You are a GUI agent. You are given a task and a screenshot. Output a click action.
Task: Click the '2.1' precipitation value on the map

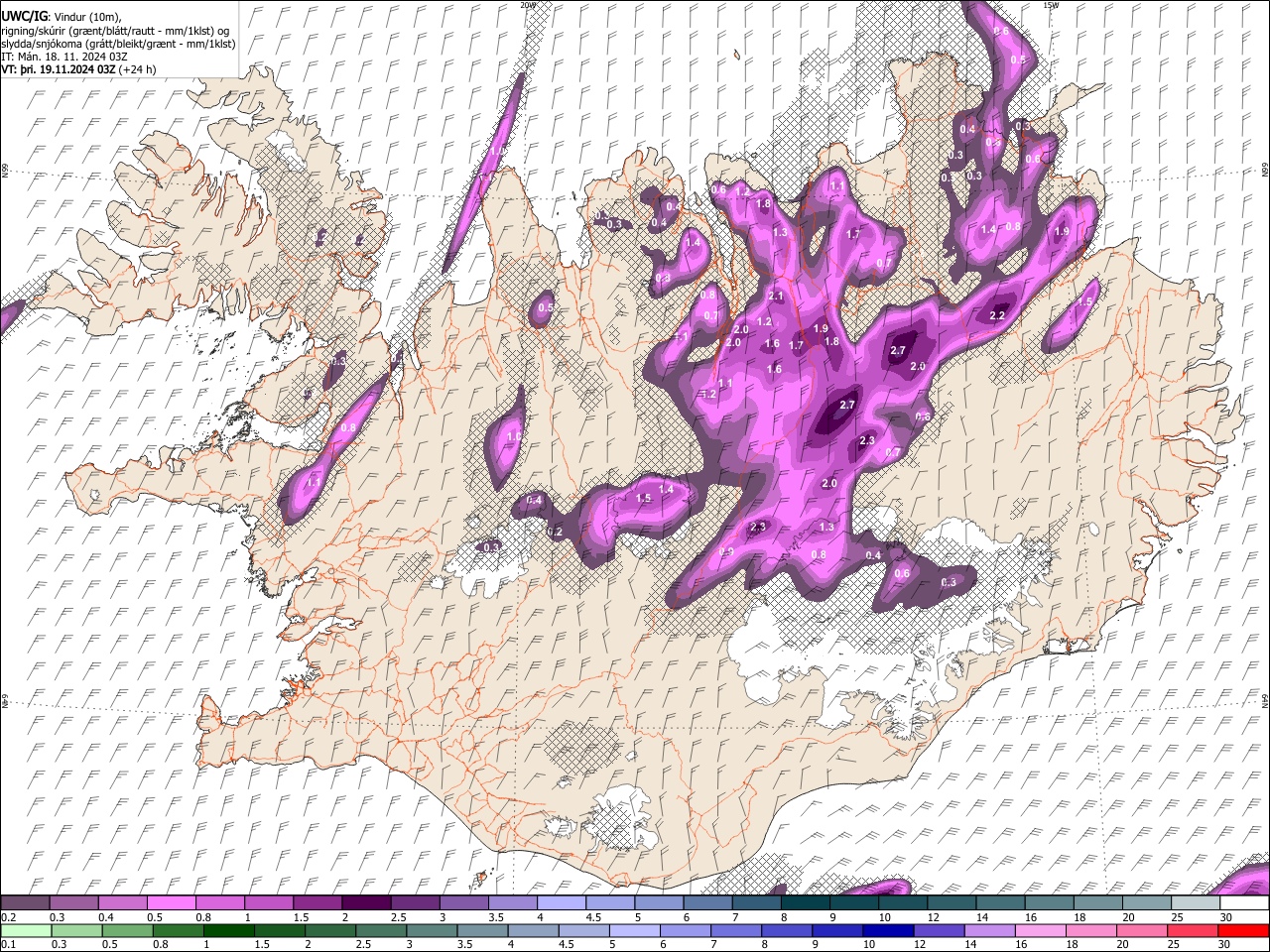click(776, 297)
